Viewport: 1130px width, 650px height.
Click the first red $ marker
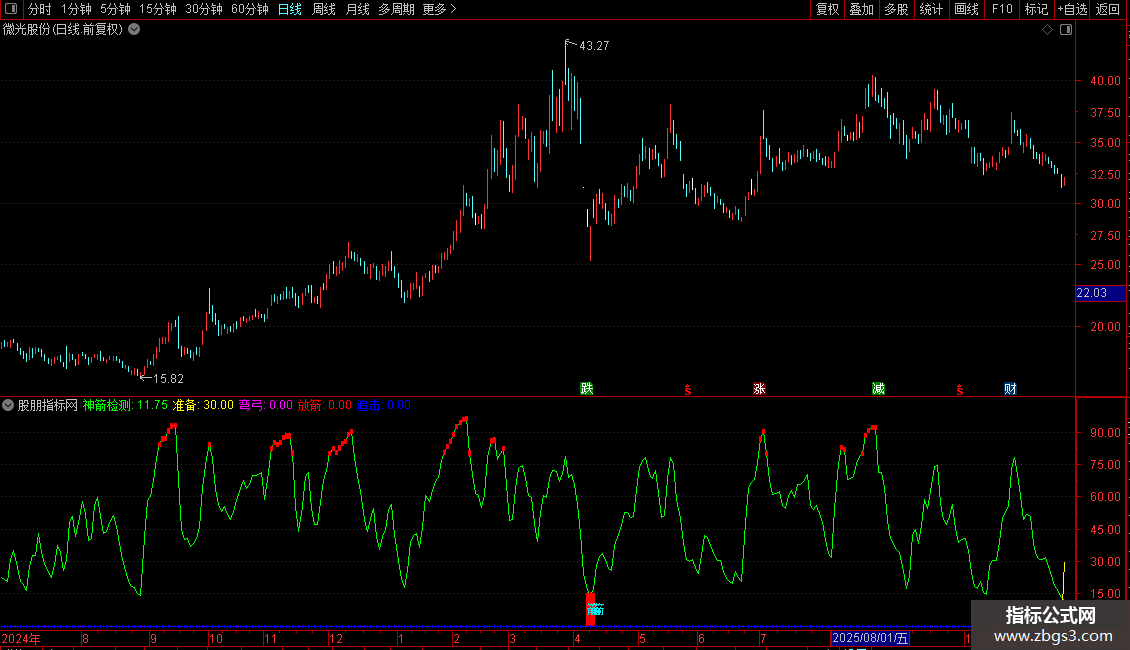[688, 390]
